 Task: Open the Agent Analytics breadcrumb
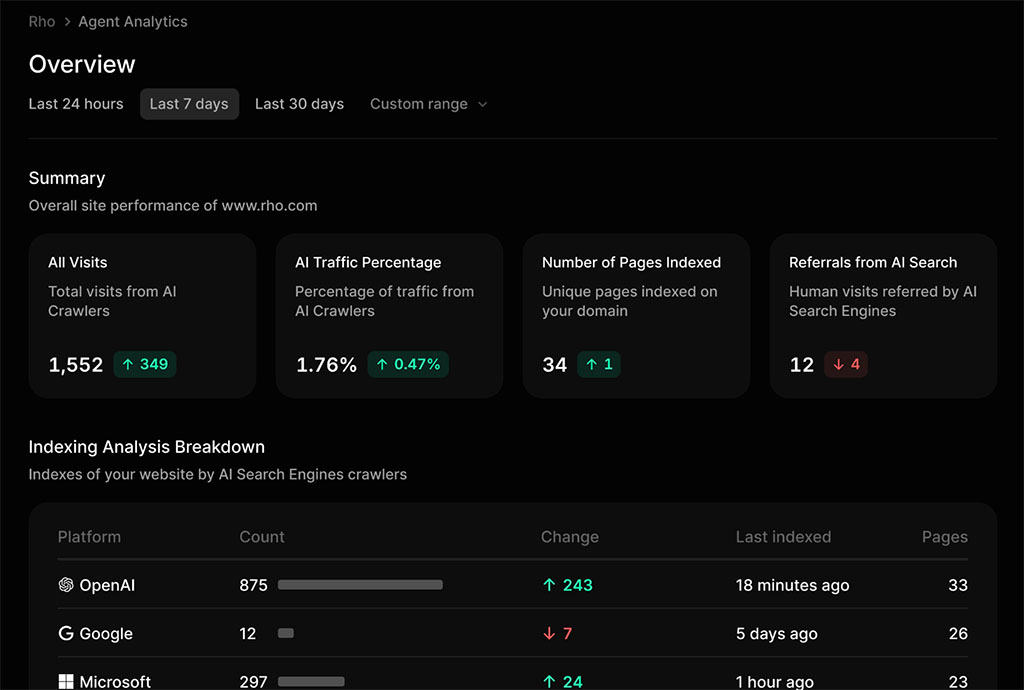tap(132, 21)
